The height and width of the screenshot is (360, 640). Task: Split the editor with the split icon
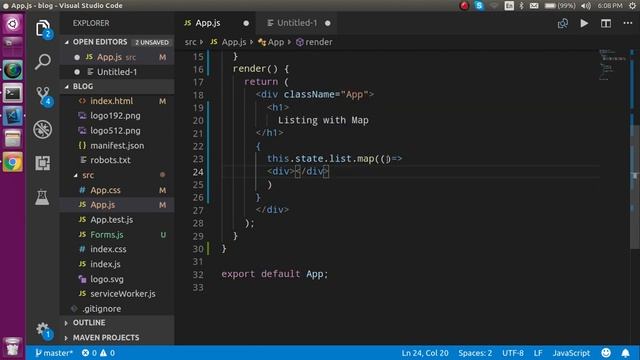(606, 23)
